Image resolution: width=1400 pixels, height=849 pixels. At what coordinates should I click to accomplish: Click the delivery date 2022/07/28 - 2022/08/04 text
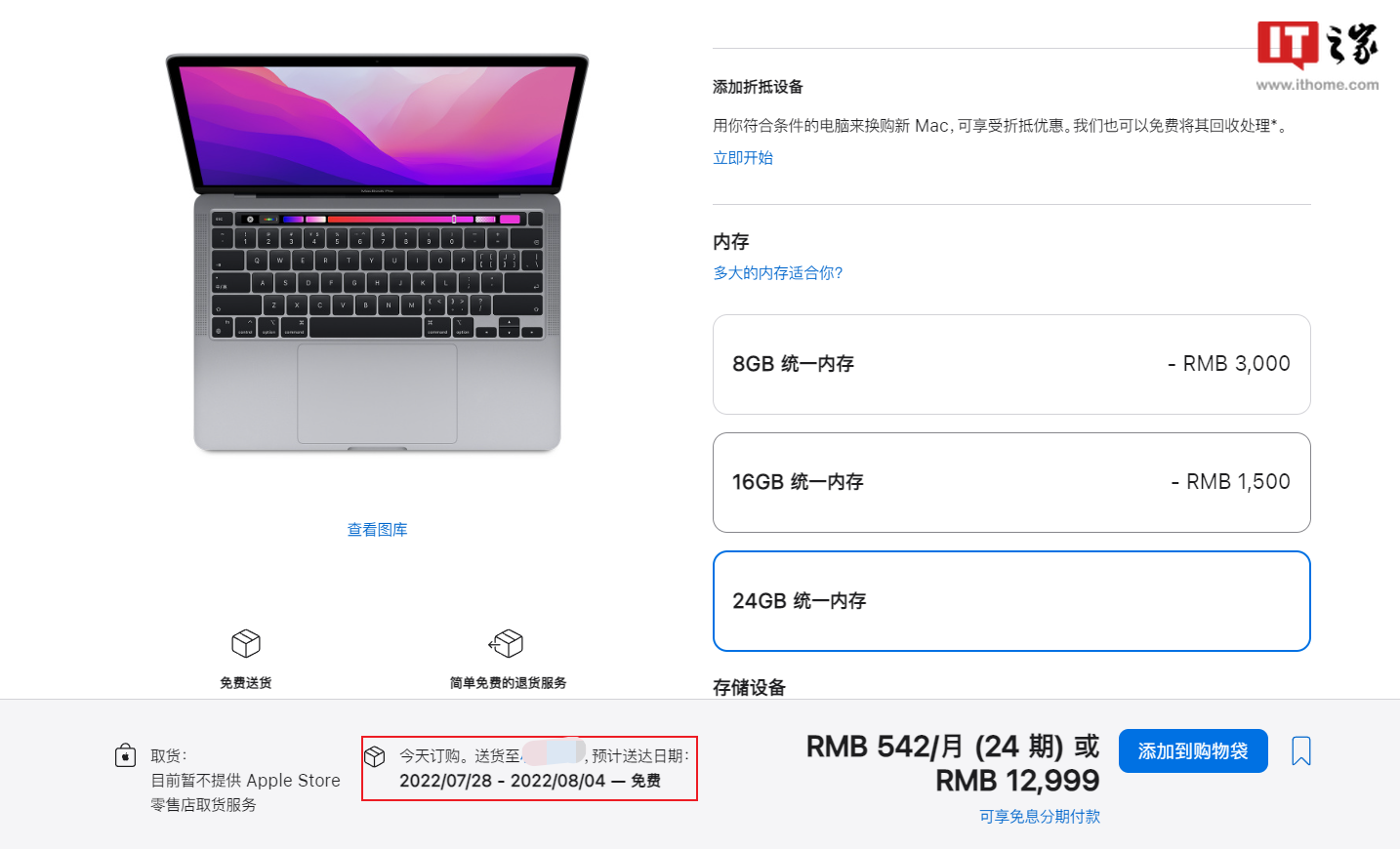coord(502,781)
